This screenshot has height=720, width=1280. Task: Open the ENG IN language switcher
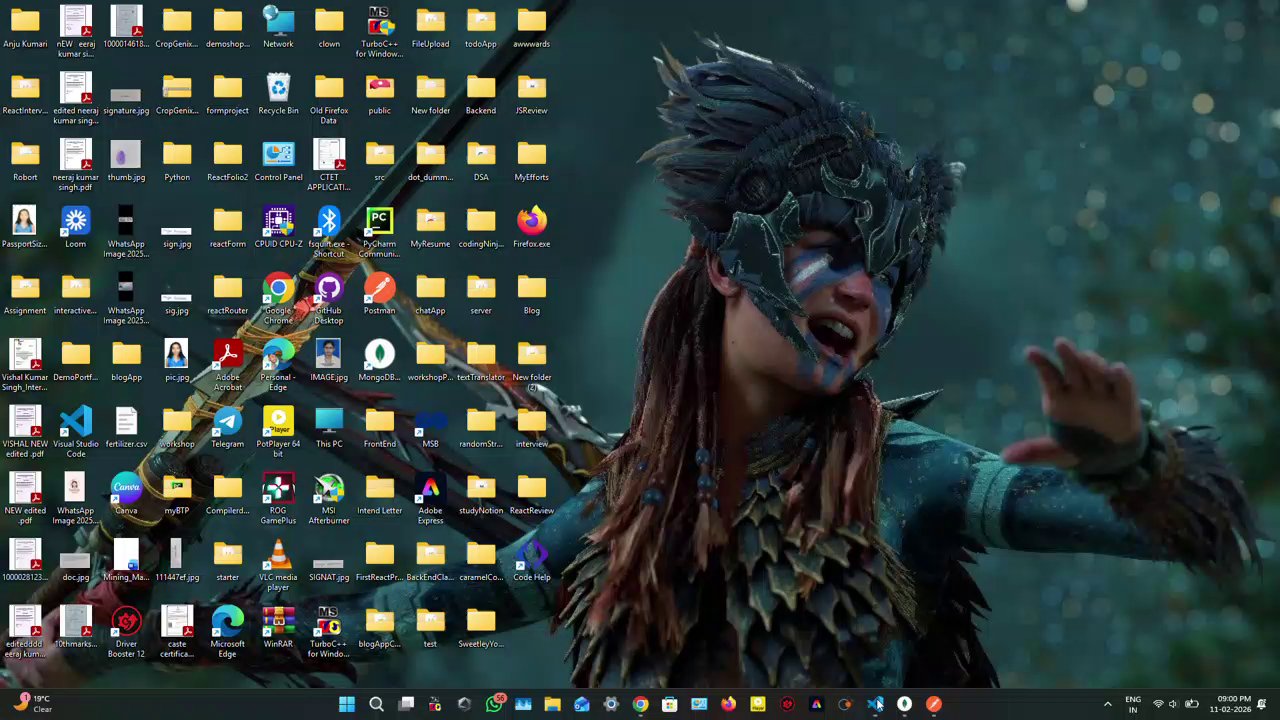(x=1133, y=704)
